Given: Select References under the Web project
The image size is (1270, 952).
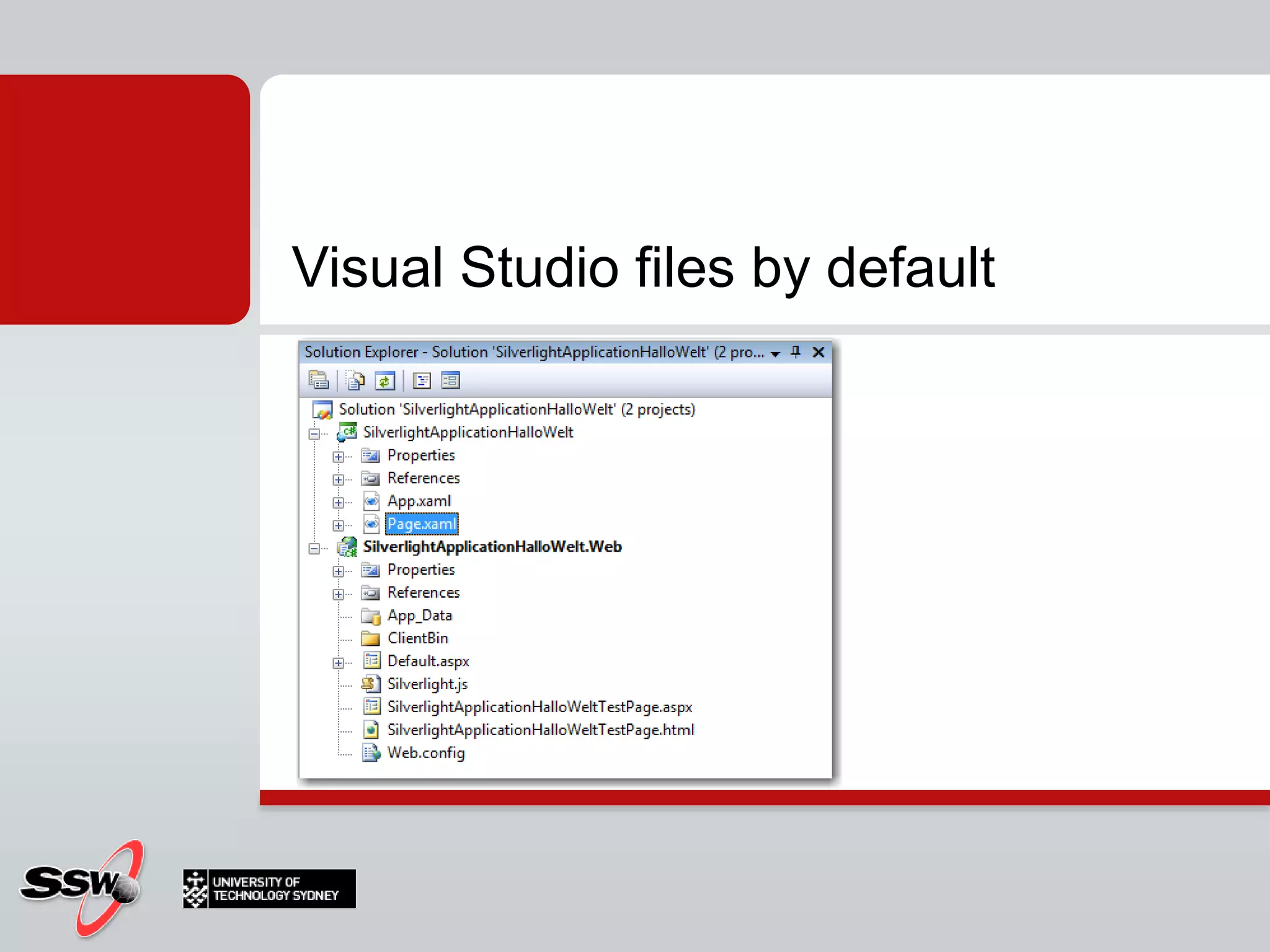Looking at the screenshot, I should 424,593.
